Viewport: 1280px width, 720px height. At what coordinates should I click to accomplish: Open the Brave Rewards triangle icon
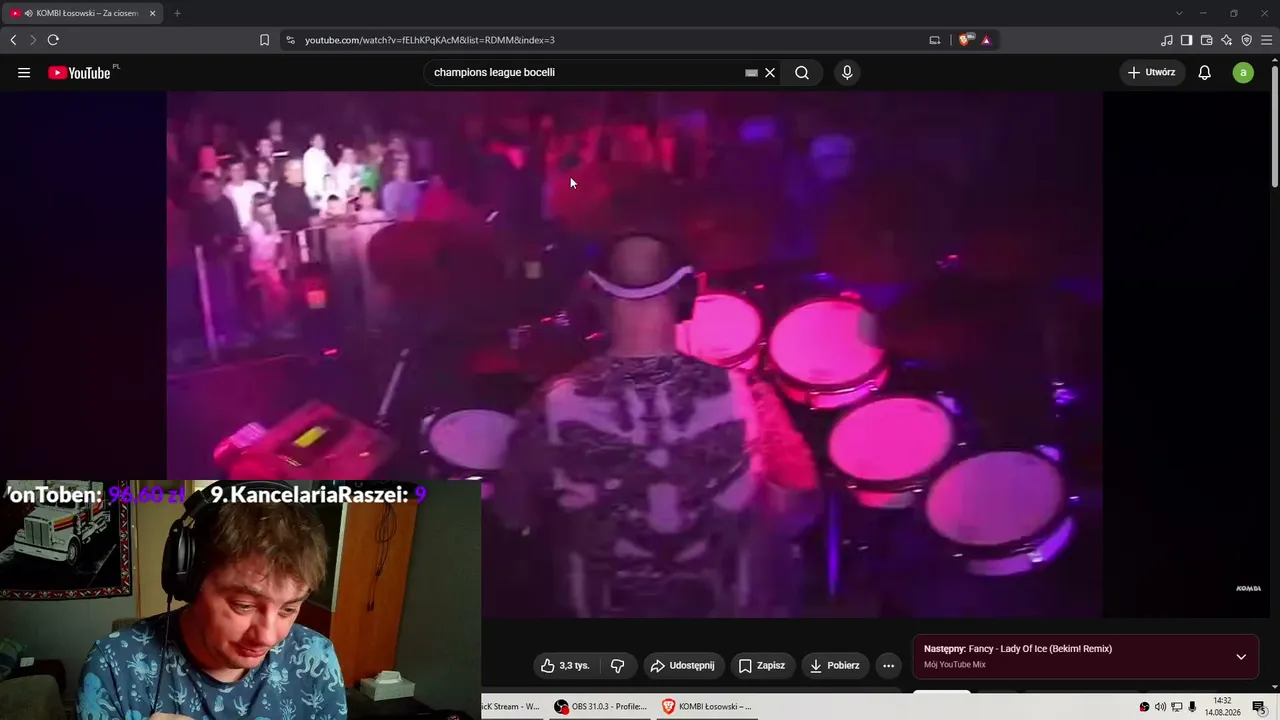986,40
